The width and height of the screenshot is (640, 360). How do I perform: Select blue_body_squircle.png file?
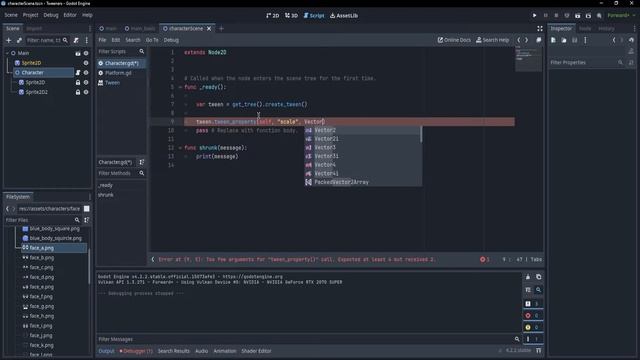55,238
